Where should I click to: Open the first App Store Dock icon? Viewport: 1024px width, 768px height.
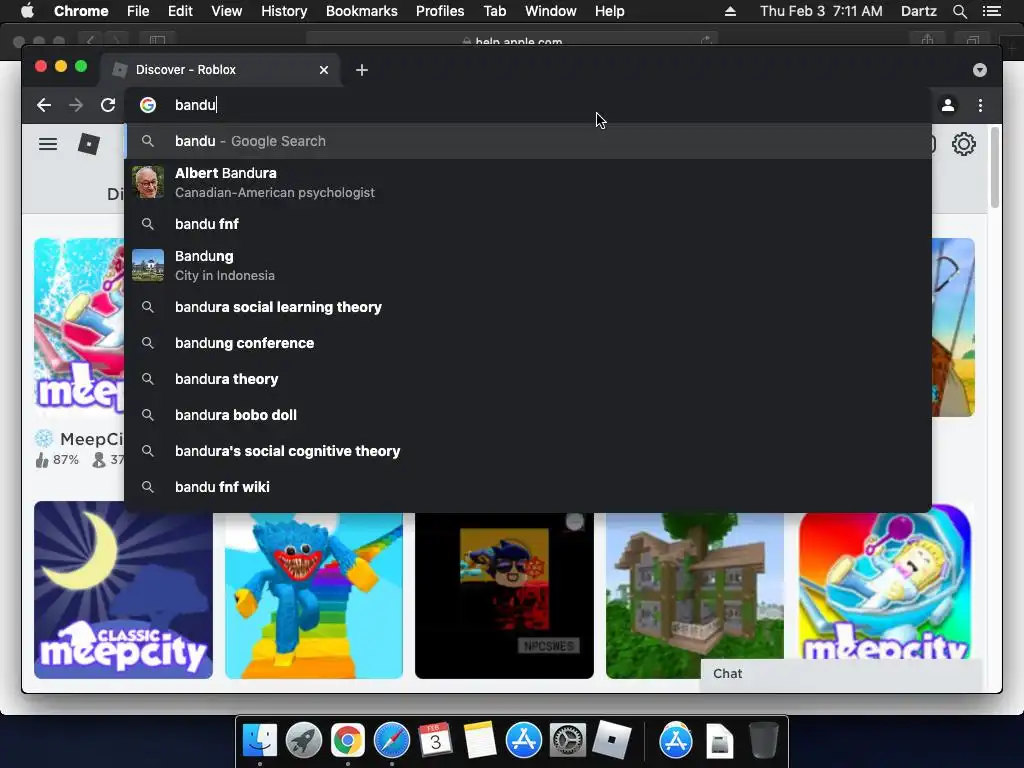pyautogui.click(x=524, y=740)
